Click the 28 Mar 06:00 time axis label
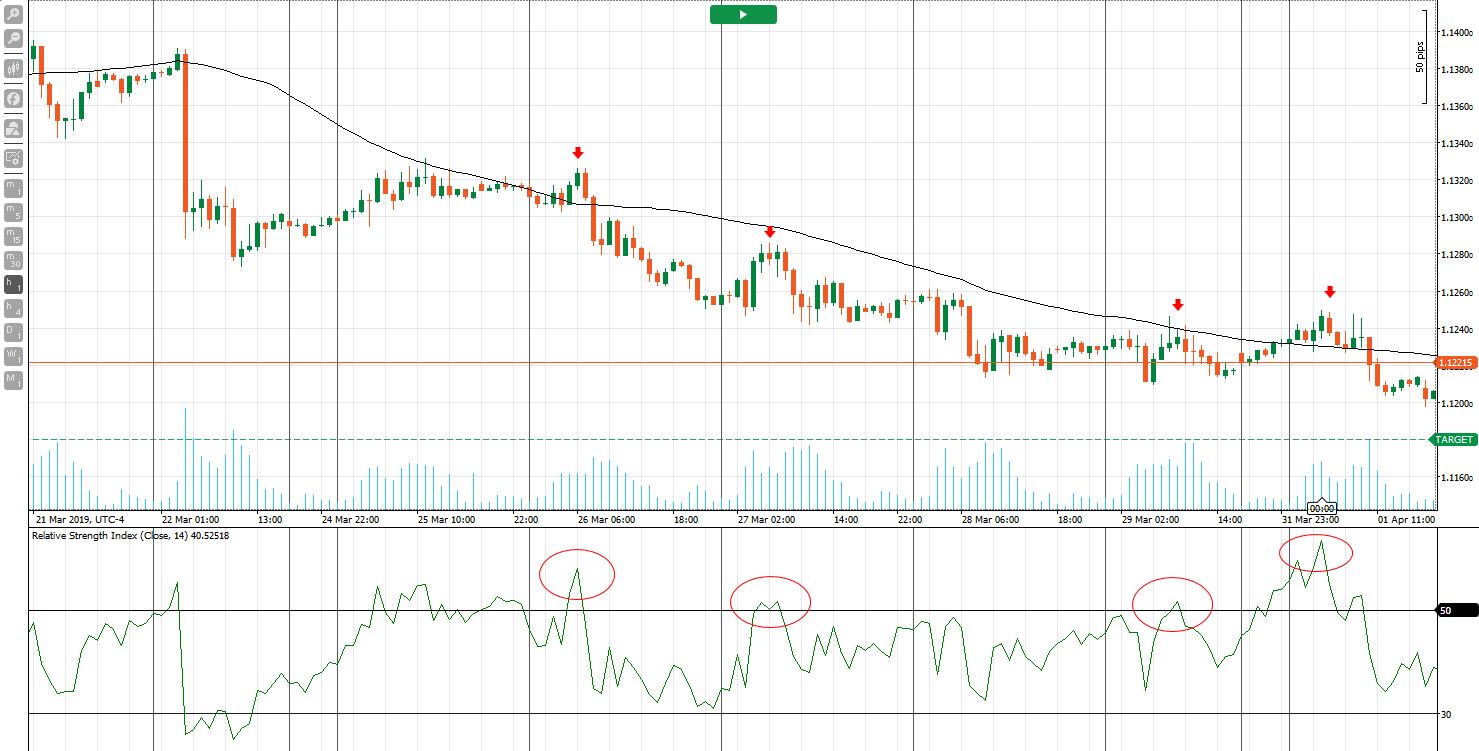1479x751 pixels. click(x=991, y=519)
